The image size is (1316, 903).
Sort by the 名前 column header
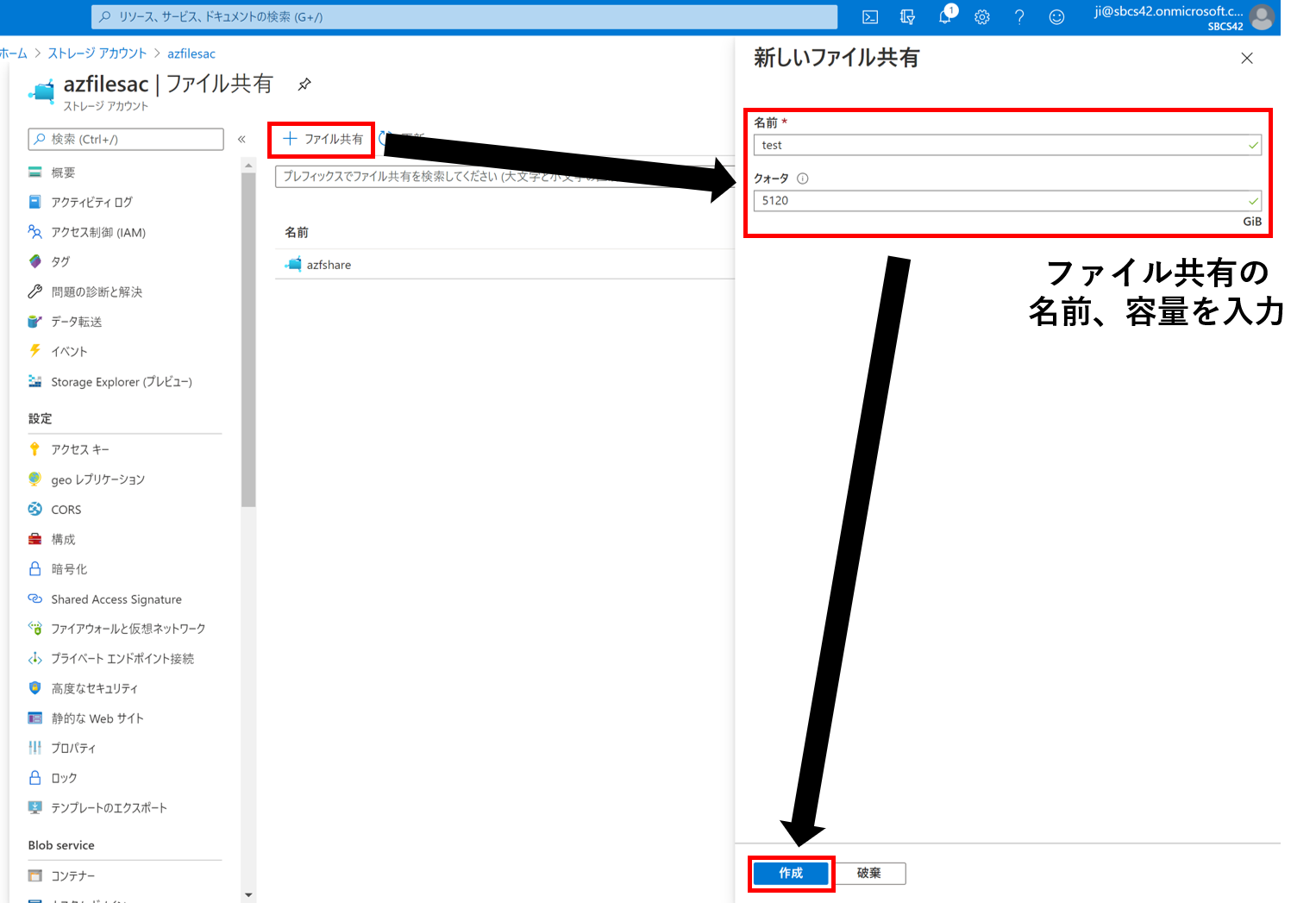(x=297, y=233)
